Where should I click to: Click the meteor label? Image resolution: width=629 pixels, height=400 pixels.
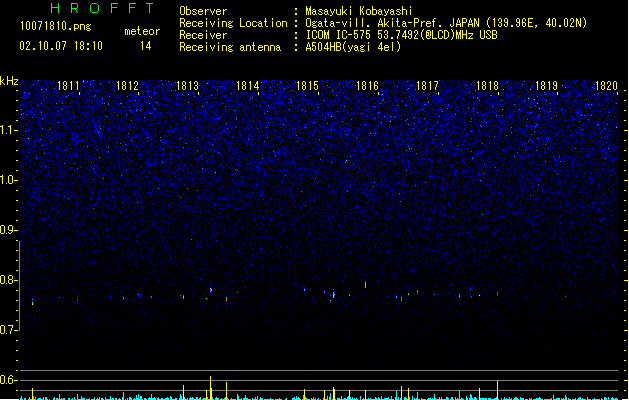(142, 31)
